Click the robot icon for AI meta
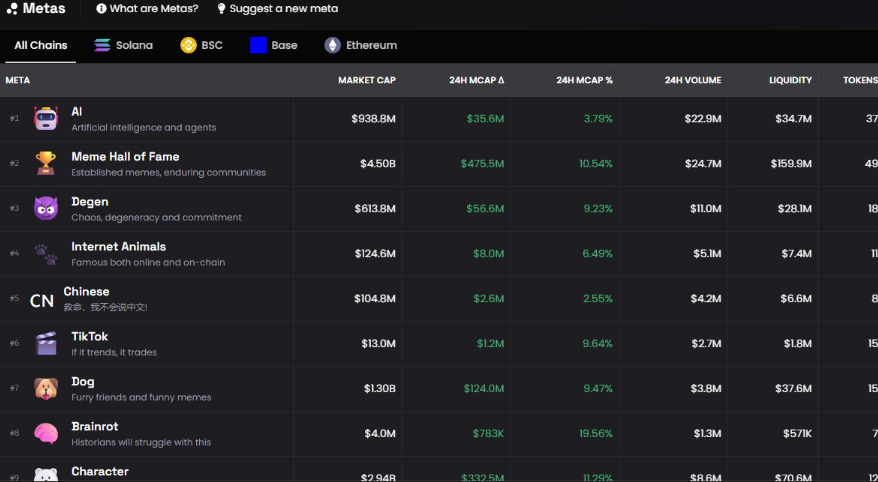The height and width of the screenshot is (482, 878). pos(45,119)
